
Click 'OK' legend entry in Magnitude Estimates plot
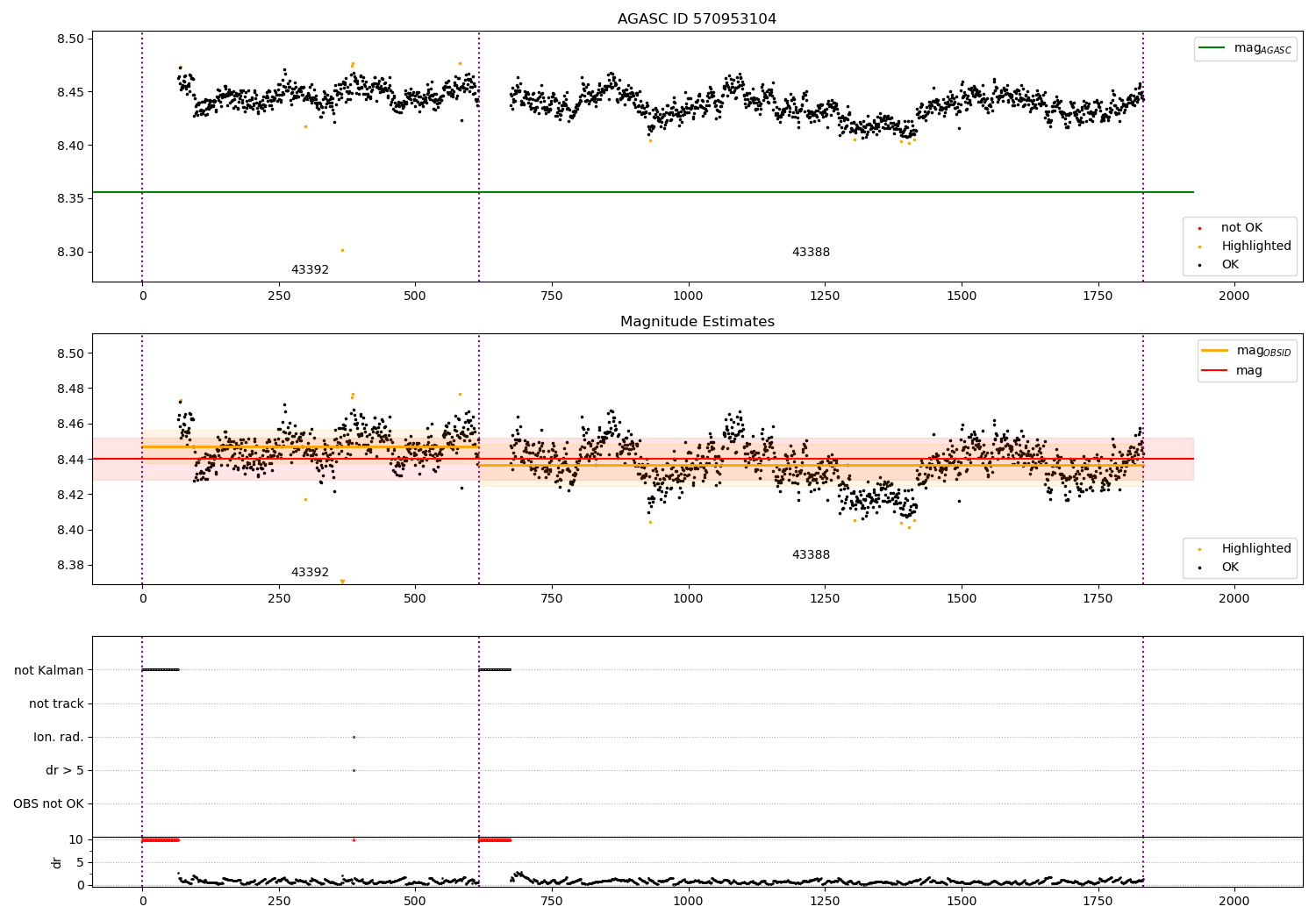click(x=1229, y=567)
